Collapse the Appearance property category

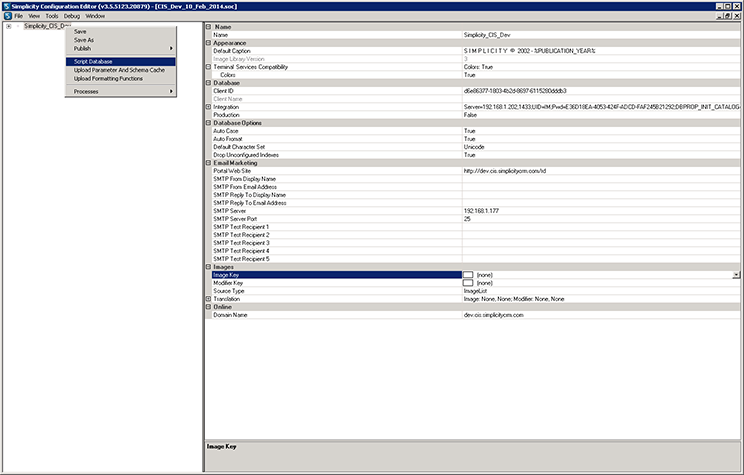click(208, 43)
